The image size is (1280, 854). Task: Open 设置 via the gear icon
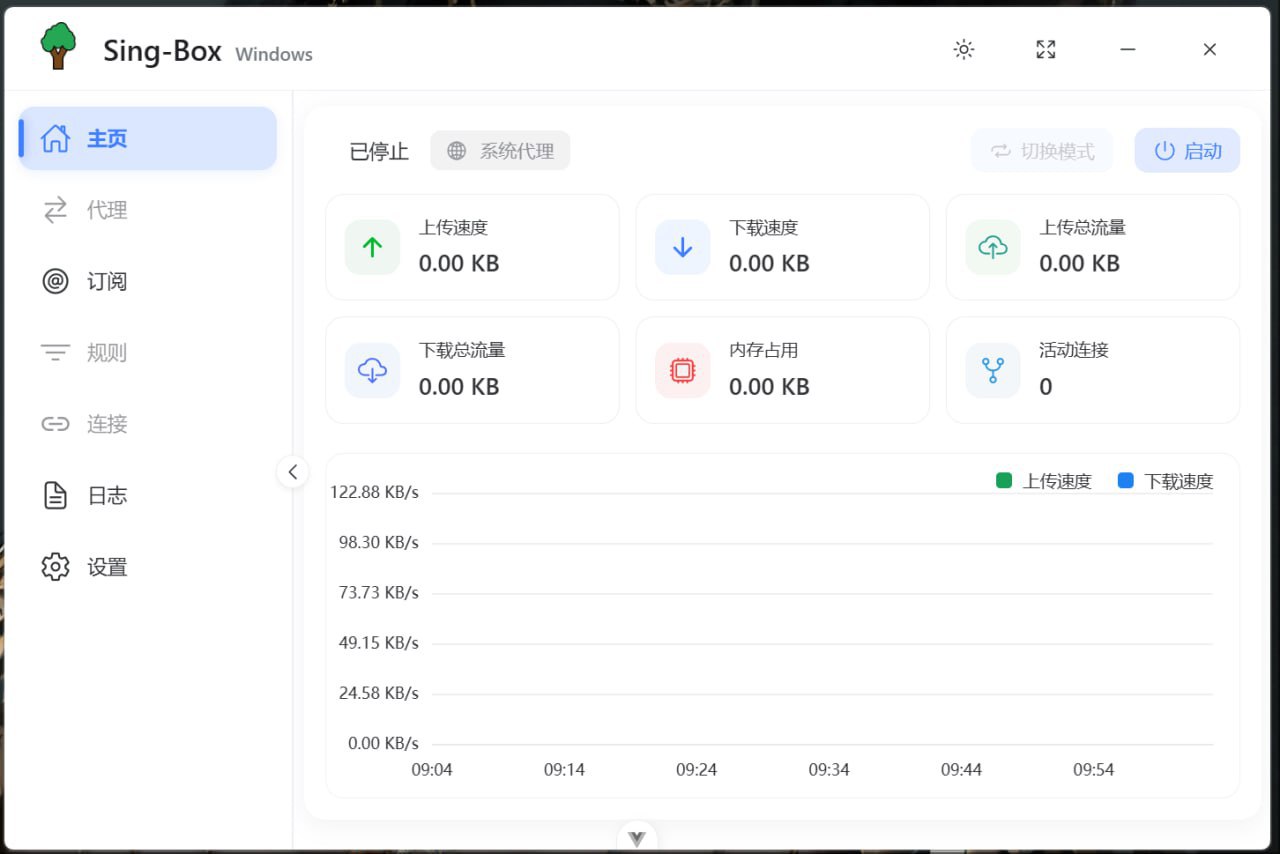(x=55, y=567)
